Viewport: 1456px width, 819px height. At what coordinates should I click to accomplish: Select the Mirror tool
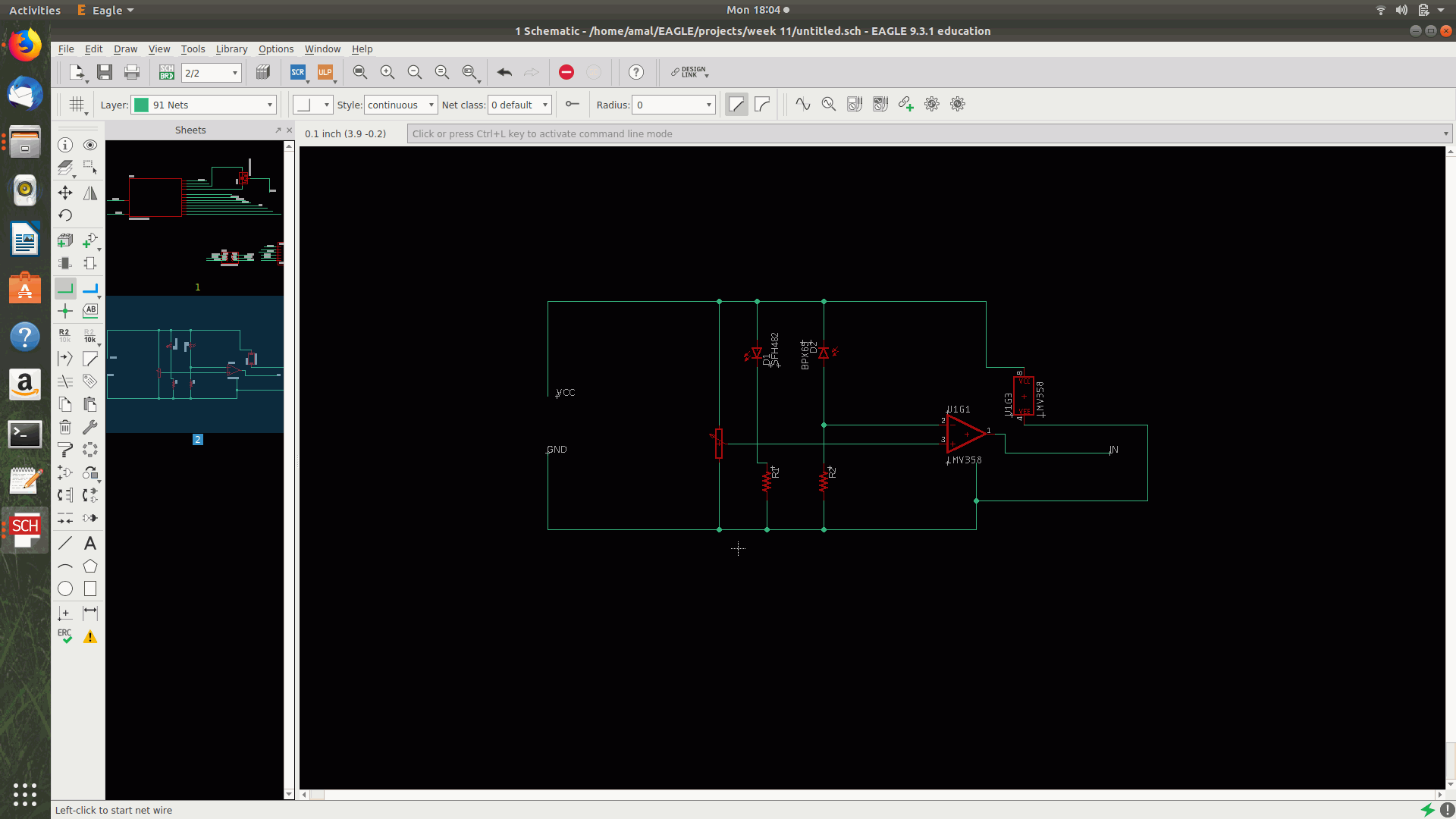90,193
